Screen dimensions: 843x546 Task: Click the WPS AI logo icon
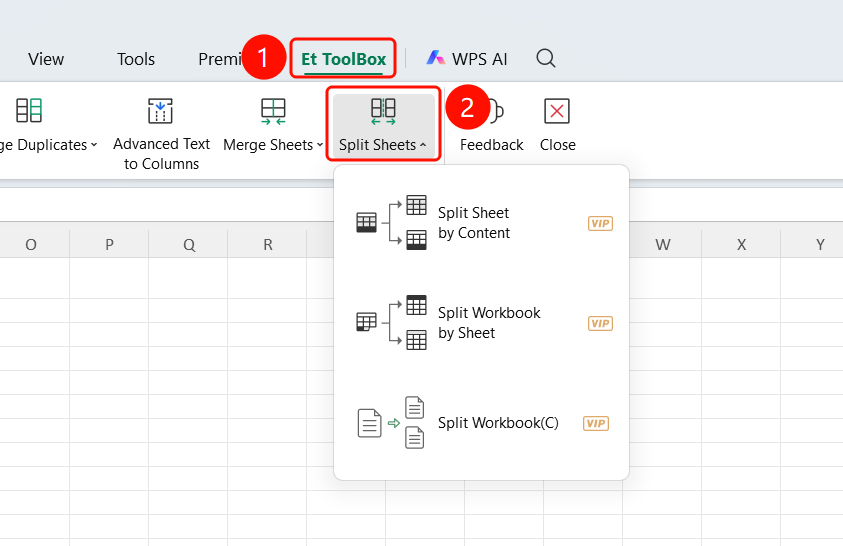(435, 58)
